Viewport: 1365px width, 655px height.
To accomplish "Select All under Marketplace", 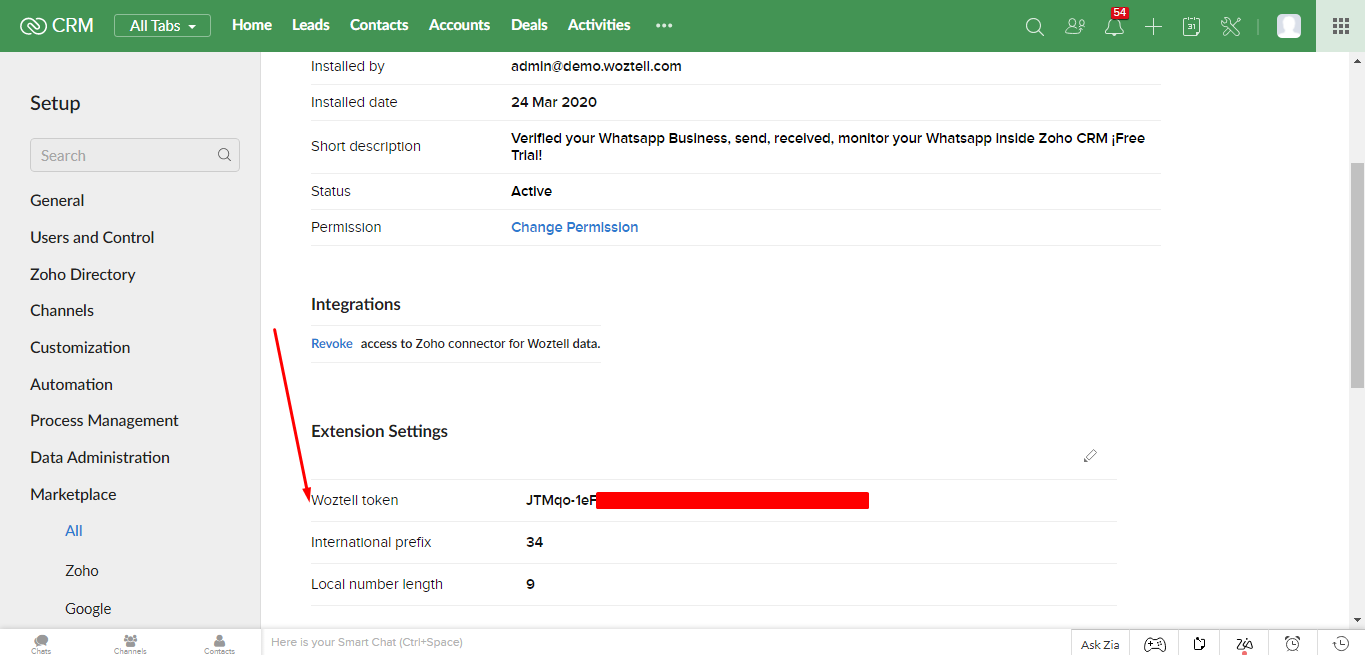I will (74, 531).
